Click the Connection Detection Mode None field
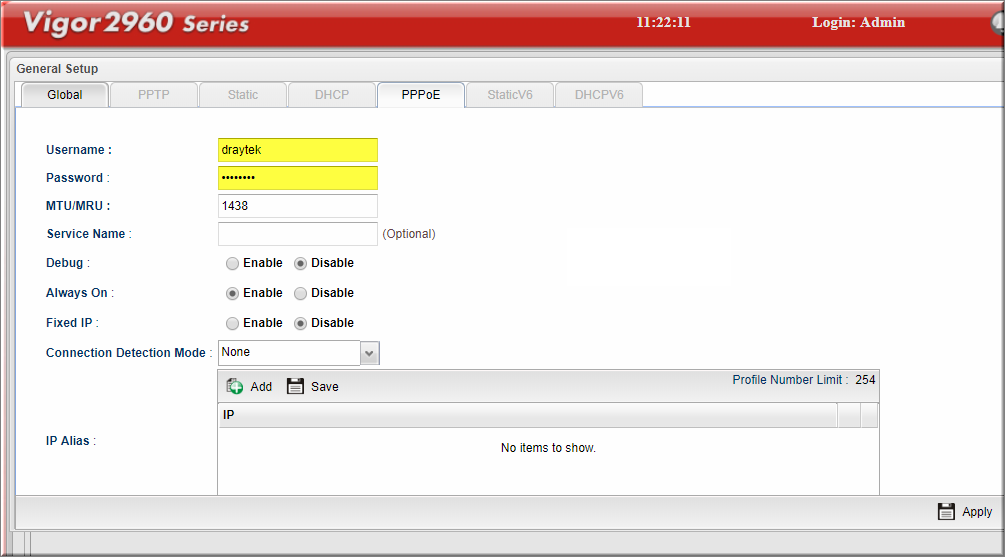The height and width of the screenshot is (557, 1005). (x=288, y=353)
